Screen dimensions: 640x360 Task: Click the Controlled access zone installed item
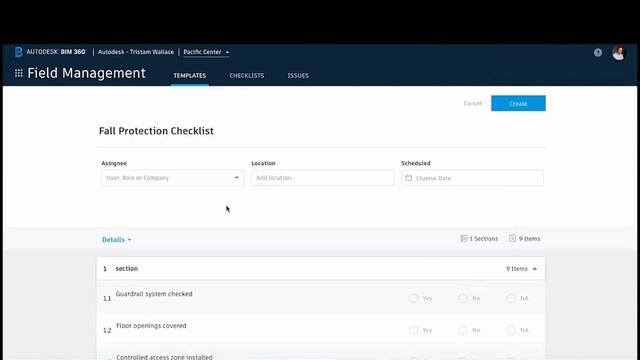(164, 357)
